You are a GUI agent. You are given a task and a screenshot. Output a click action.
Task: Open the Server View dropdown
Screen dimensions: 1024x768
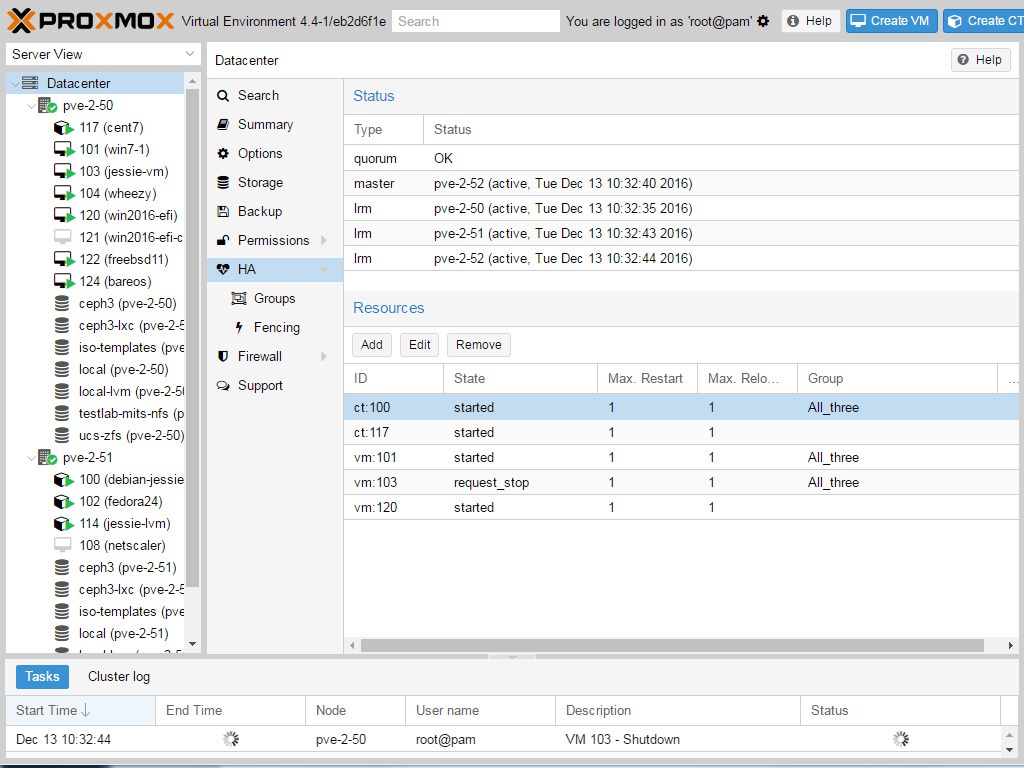tap(190, 54)
